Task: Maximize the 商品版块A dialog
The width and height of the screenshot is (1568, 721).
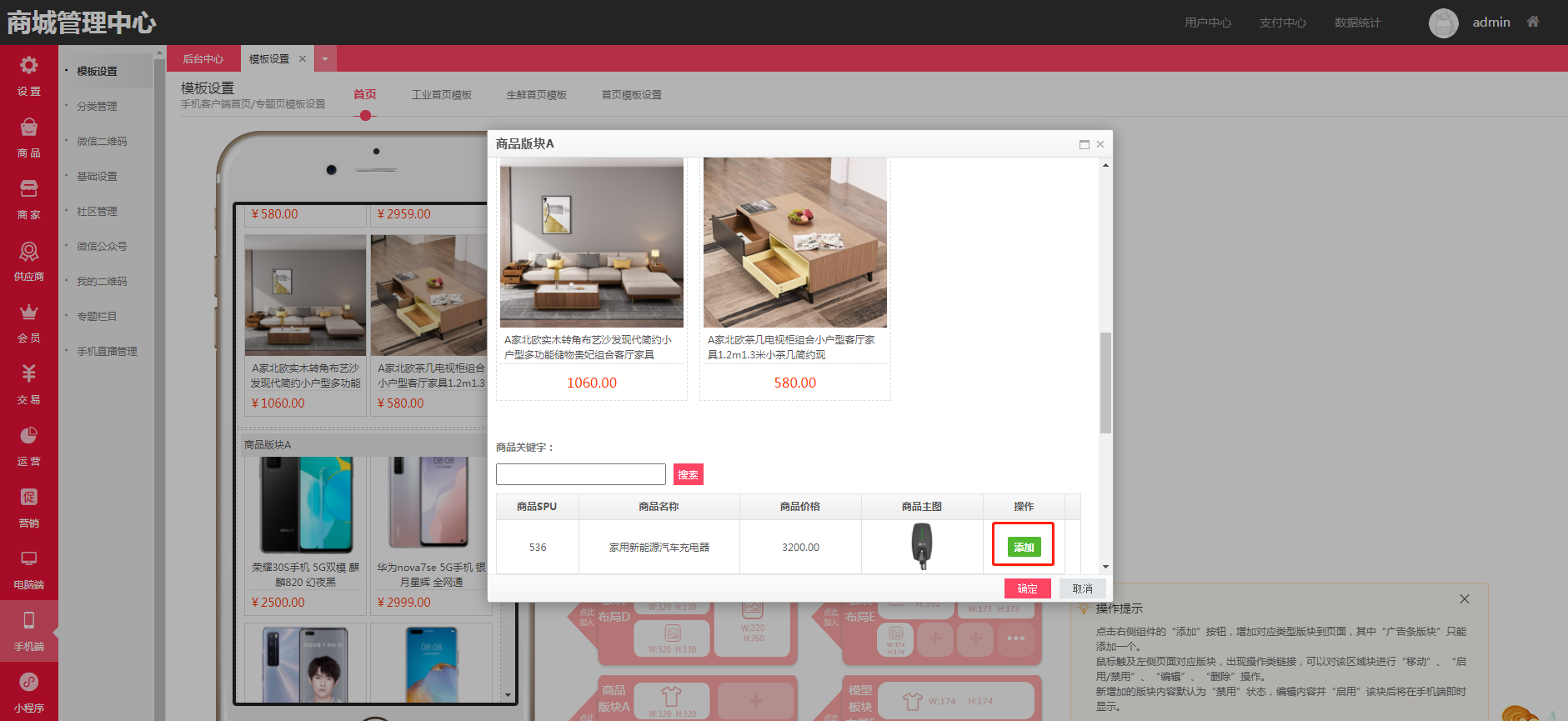Action: 1085,144
